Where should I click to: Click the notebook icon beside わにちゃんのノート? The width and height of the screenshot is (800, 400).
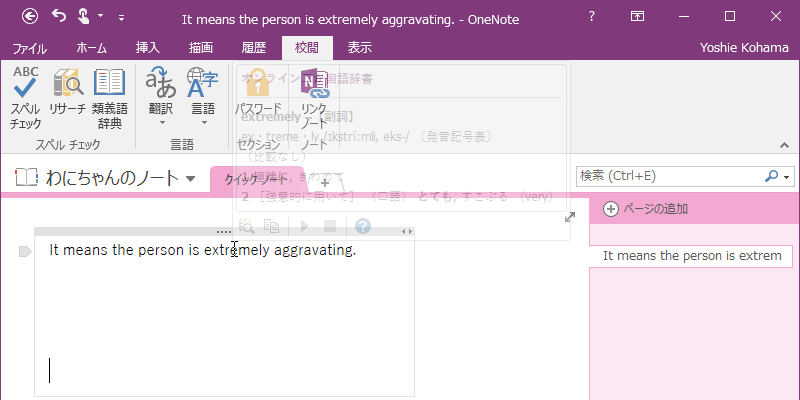point(26,178)
